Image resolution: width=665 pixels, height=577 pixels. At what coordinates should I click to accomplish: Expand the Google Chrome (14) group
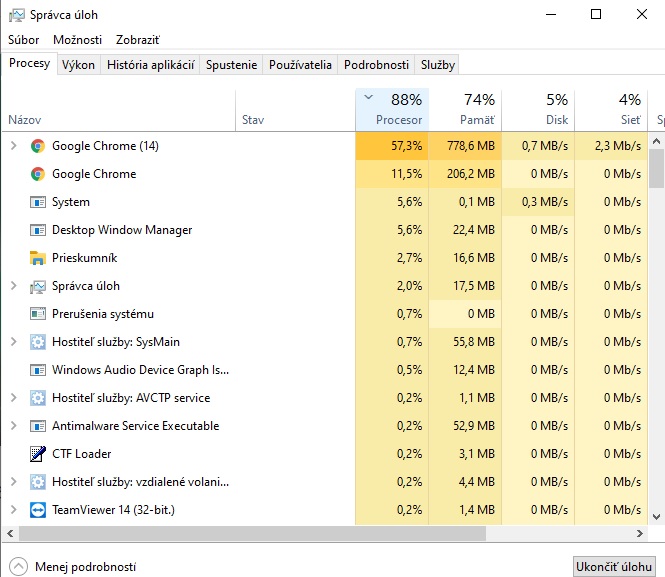(14, 146)
